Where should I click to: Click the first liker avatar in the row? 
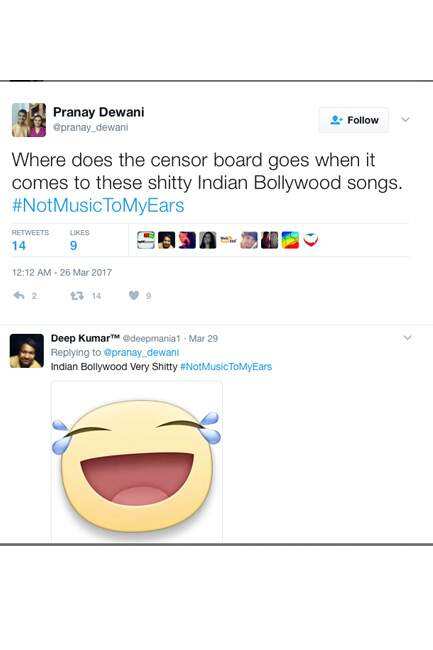(145, 240)
